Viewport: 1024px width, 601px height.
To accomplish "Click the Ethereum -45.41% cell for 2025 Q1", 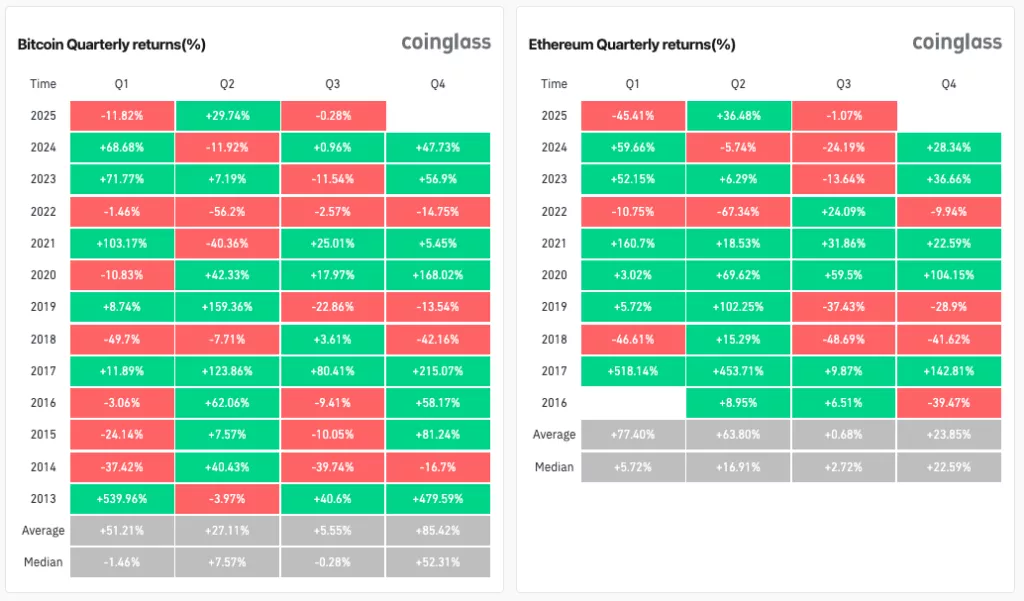I will [632, 115].
